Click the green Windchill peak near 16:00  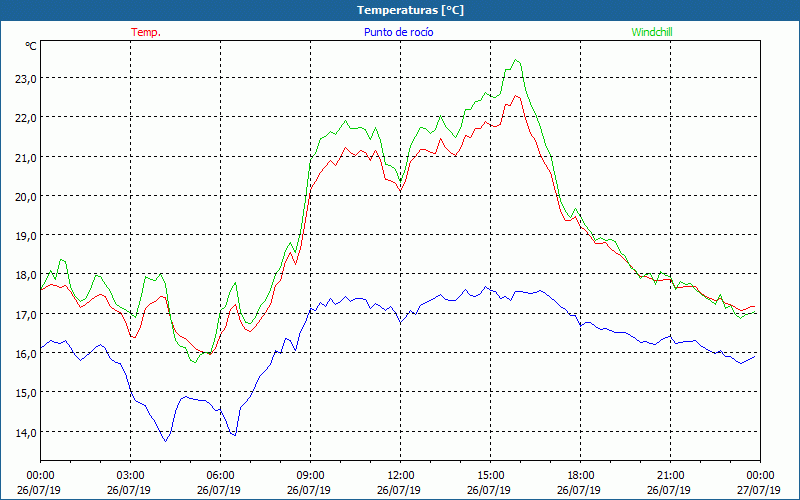point(516,60)
